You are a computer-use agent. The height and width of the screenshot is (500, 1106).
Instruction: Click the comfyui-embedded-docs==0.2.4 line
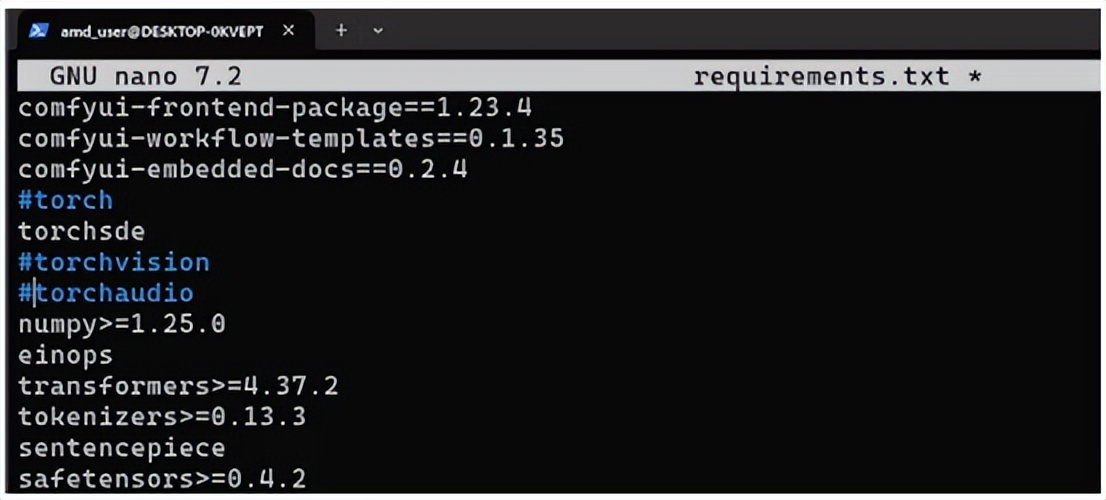click(243, 170)
